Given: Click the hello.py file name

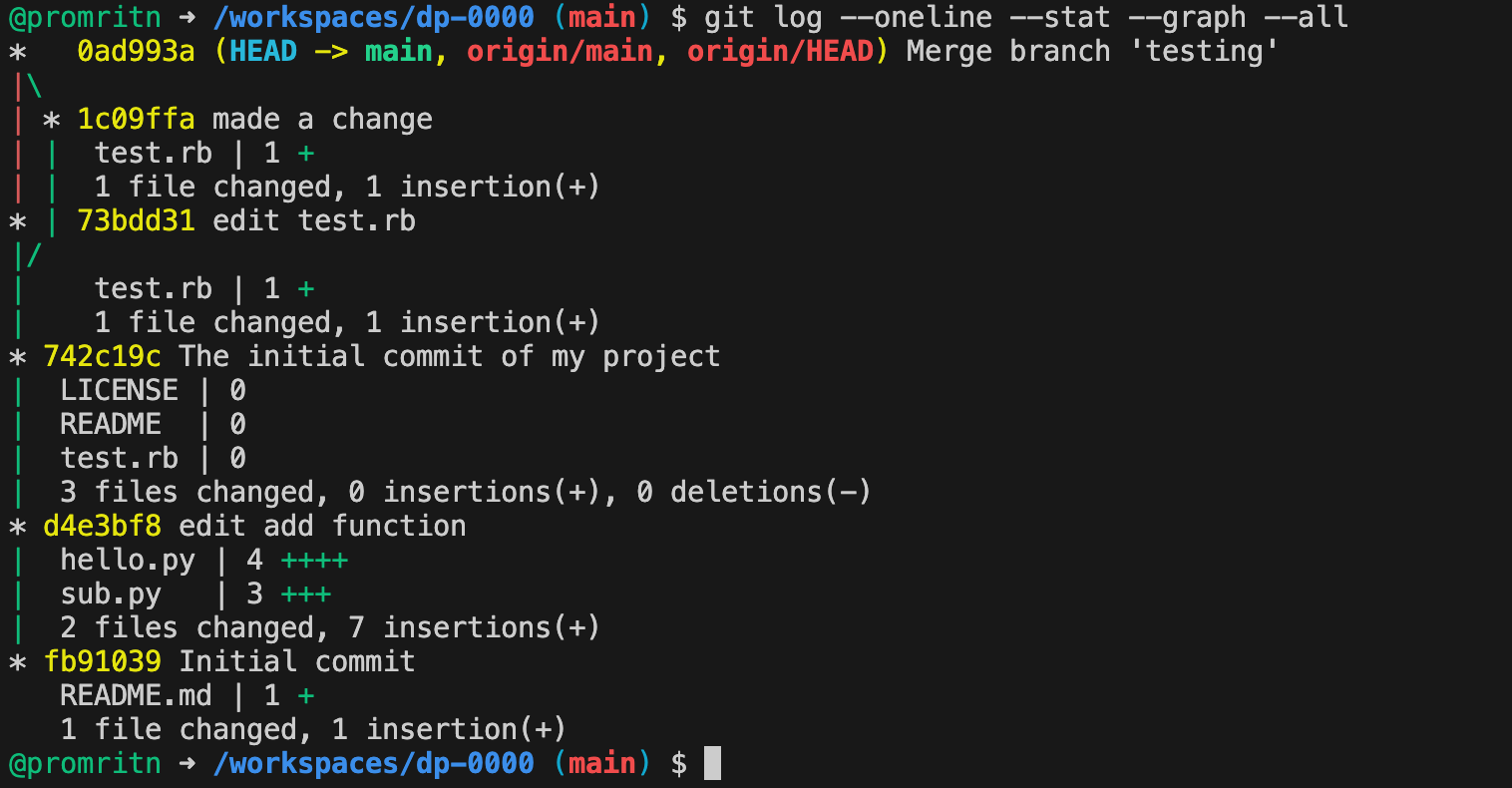Looking at the screenshot, I should [128, 561].
